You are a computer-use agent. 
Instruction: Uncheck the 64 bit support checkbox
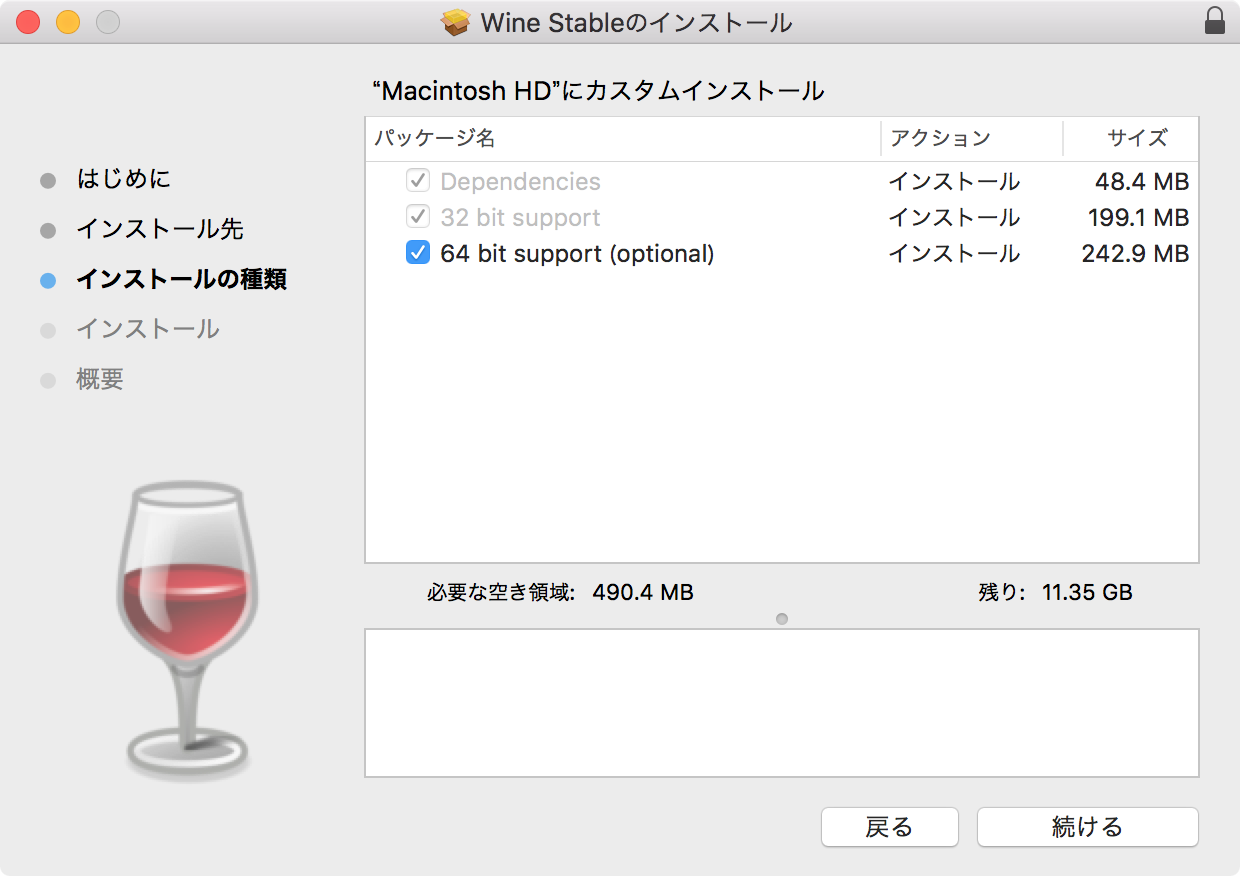click(417, 253)
